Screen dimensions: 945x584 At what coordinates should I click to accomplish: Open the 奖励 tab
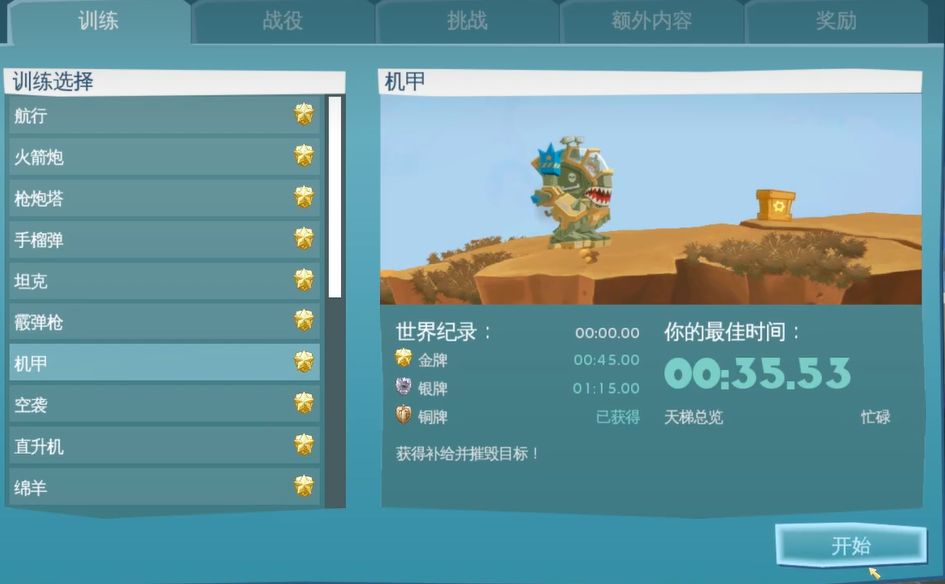[836, 20]
